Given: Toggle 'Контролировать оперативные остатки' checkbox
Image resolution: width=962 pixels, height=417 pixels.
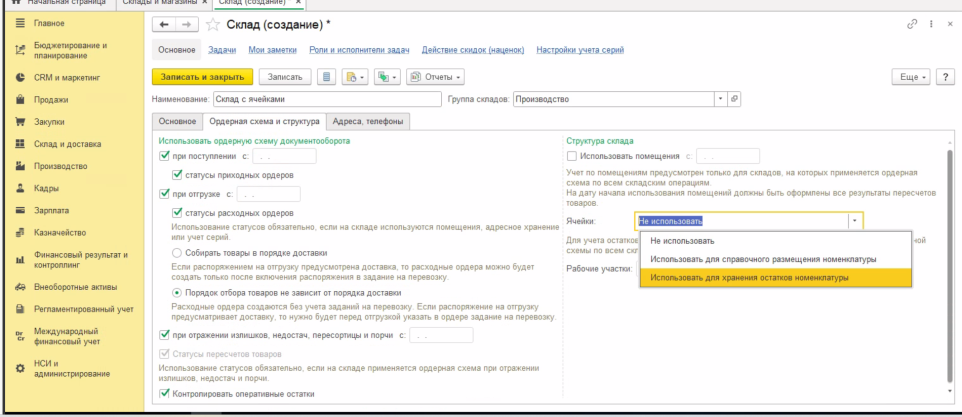Looking at the screenshot, I should (x=166, y=395).
